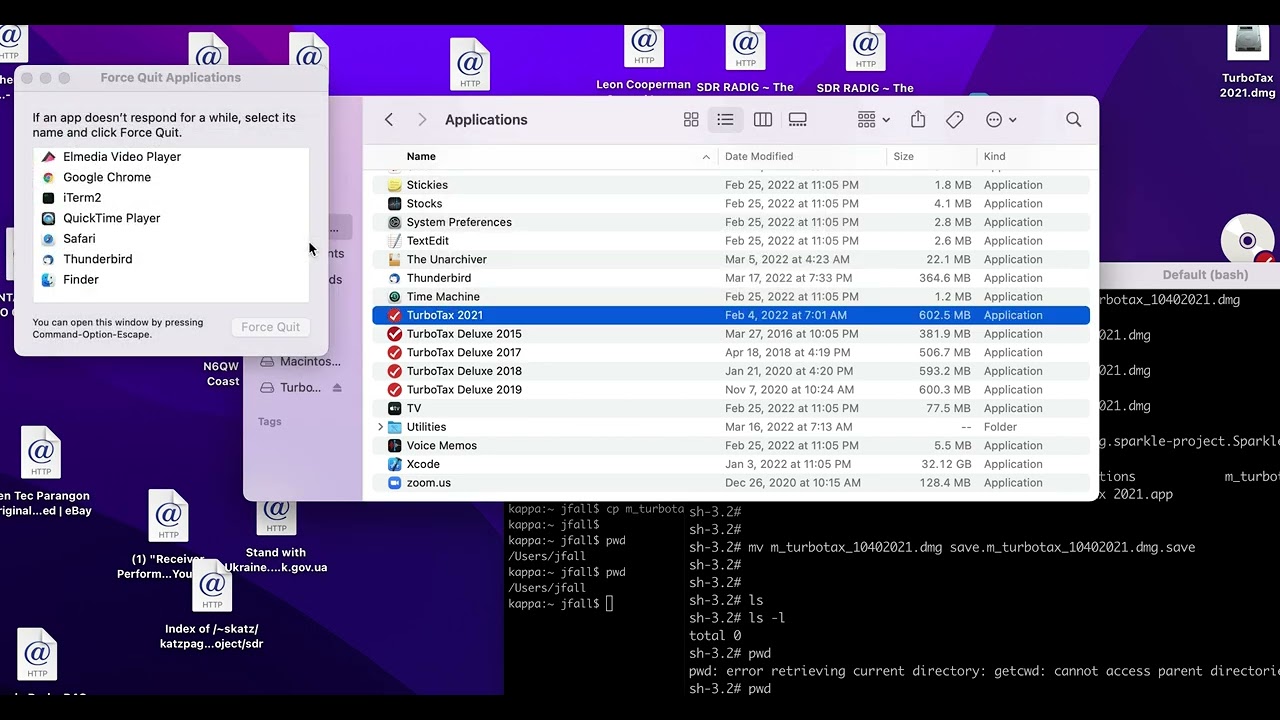
Task: Click The Unarchiver app icon
Action: (x=395, y=259)
